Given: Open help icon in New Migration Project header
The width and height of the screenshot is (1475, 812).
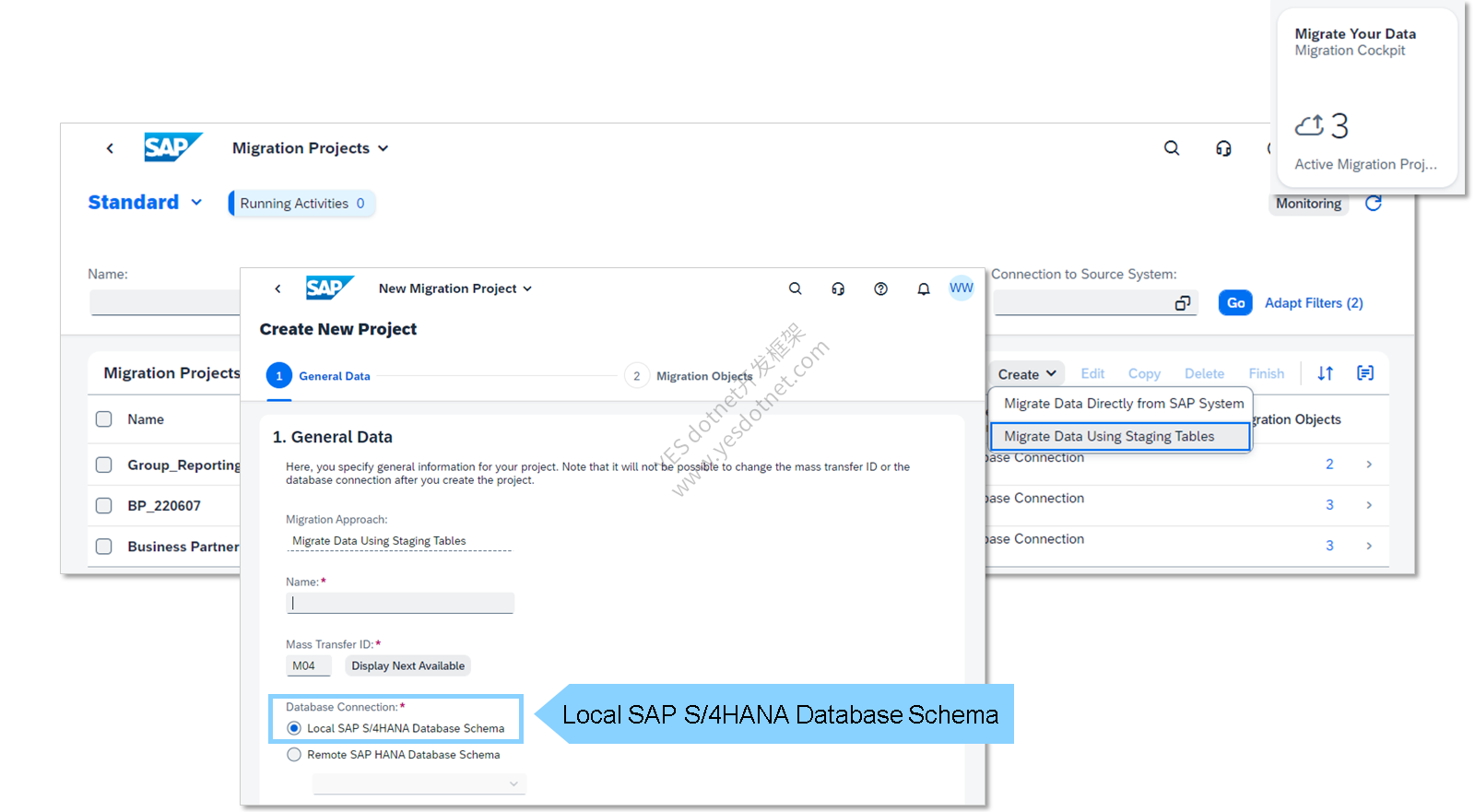Looking at the screenshot, I should [x=880, y=288].
